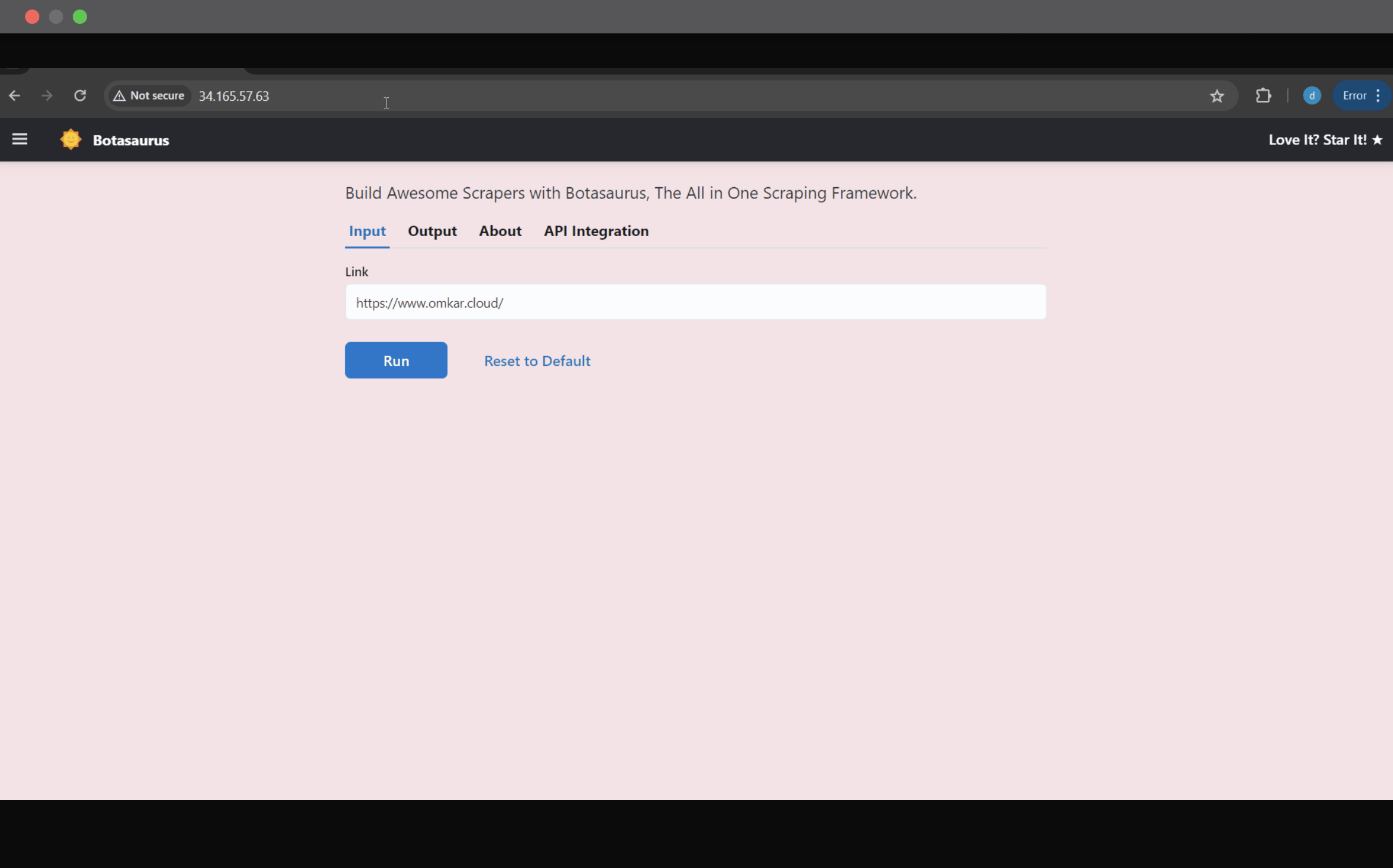This screenshot has height=868, width=1393.
Task: Click the Botasaurus title text
Action: (131, 141)
